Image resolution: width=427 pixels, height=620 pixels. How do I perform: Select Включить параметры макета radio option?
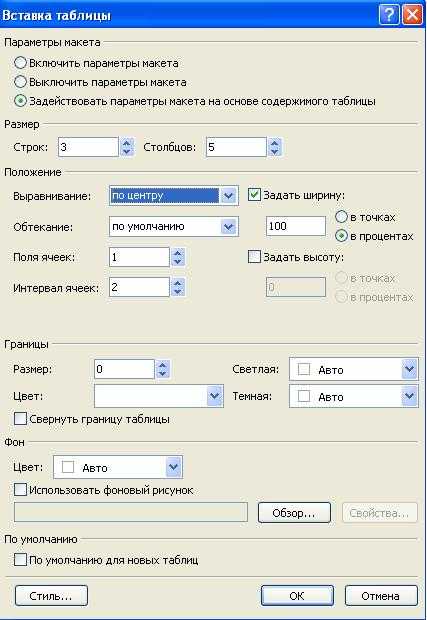(20, 63)
